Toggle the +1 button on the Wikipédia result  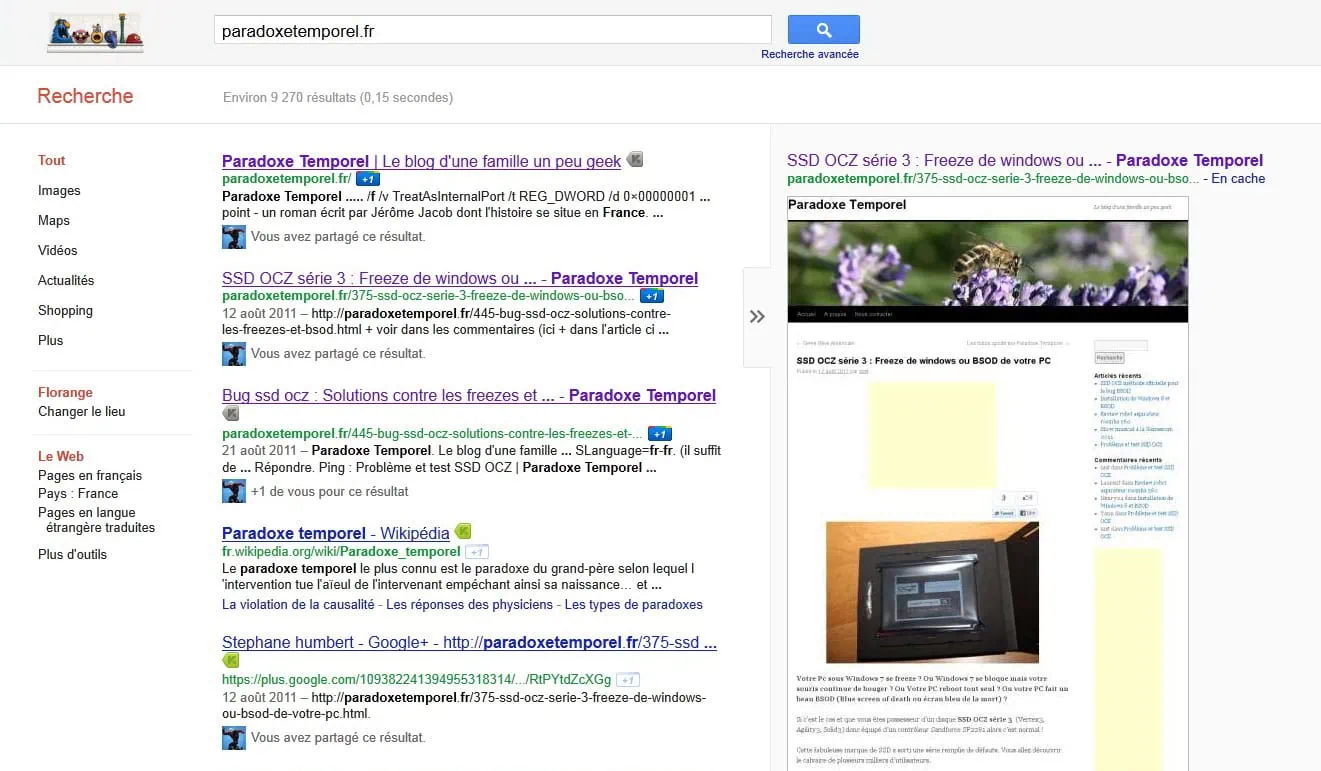coord(479,552)
